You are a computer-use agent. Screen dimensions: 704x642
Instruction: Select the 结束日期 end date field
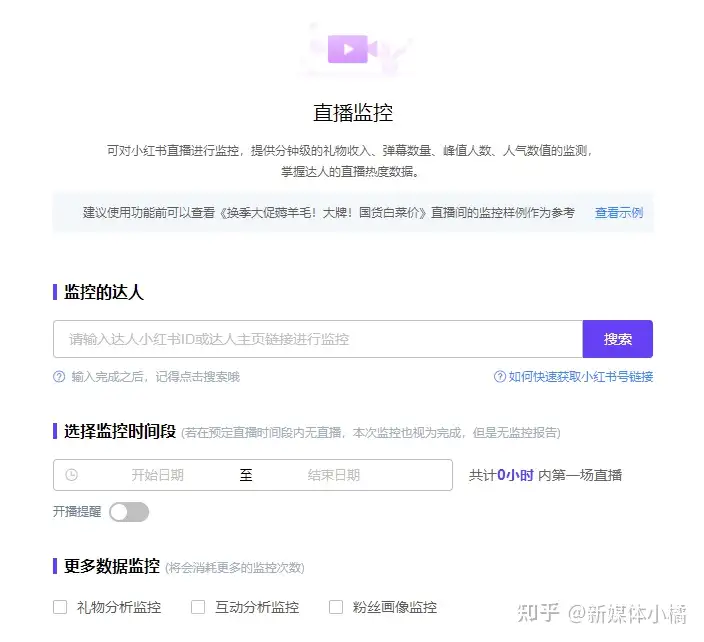coord(334,475)
